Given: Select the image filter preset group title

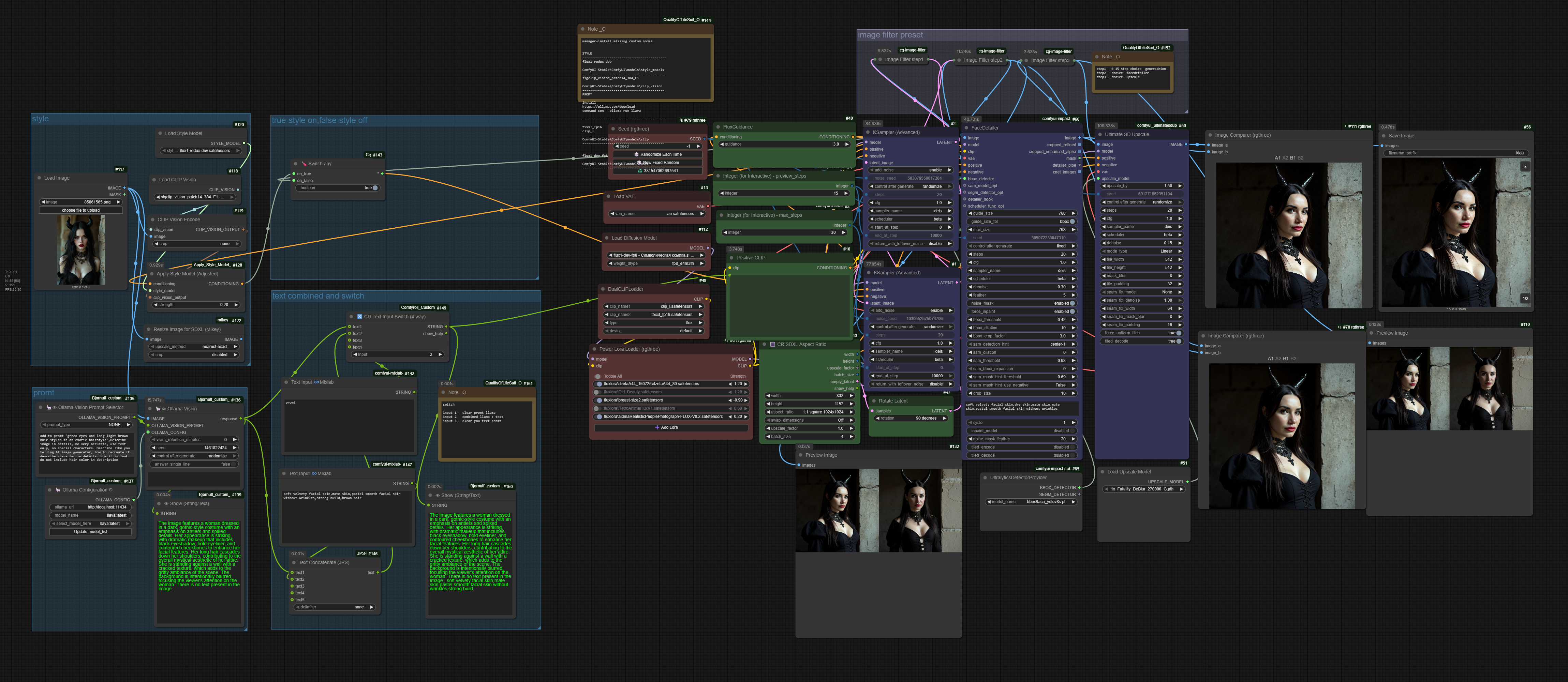Looking at the screenshot, I should coord(890,35).
